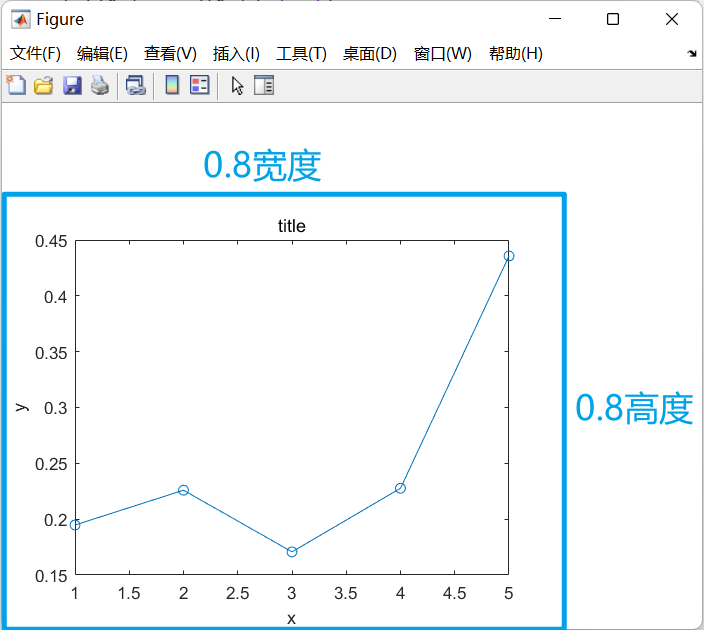
Task: Select the data marker at x=2
Action: point(183,490)
